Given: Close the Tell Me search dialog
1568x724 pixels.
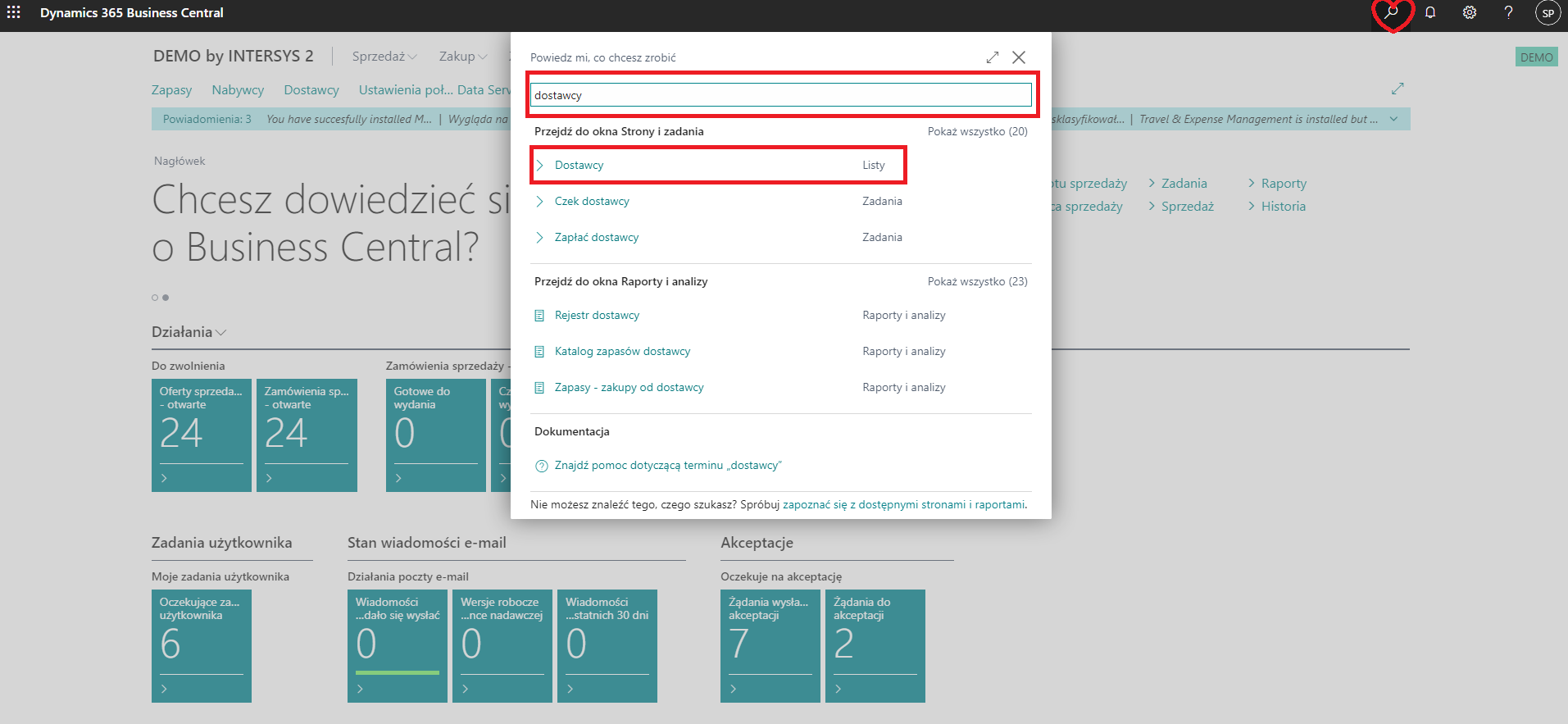Looking at the screenshot, I should 1019,57.
